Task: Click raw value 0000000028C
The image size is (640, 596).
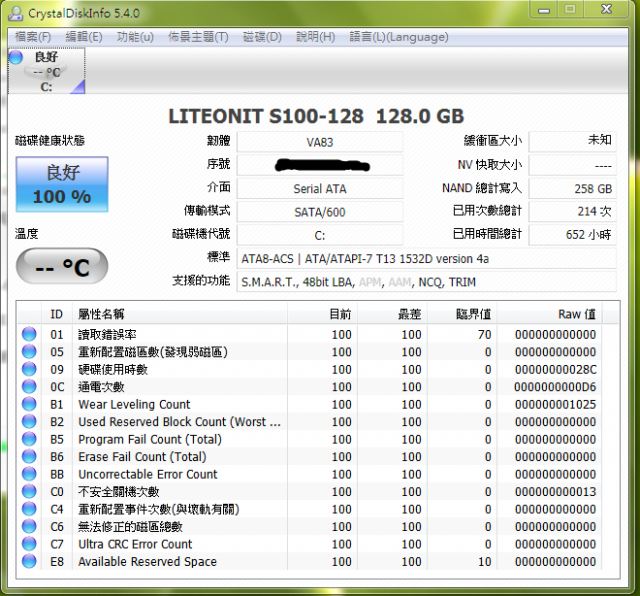Action: pyautogui.click(x=556, y=369)
